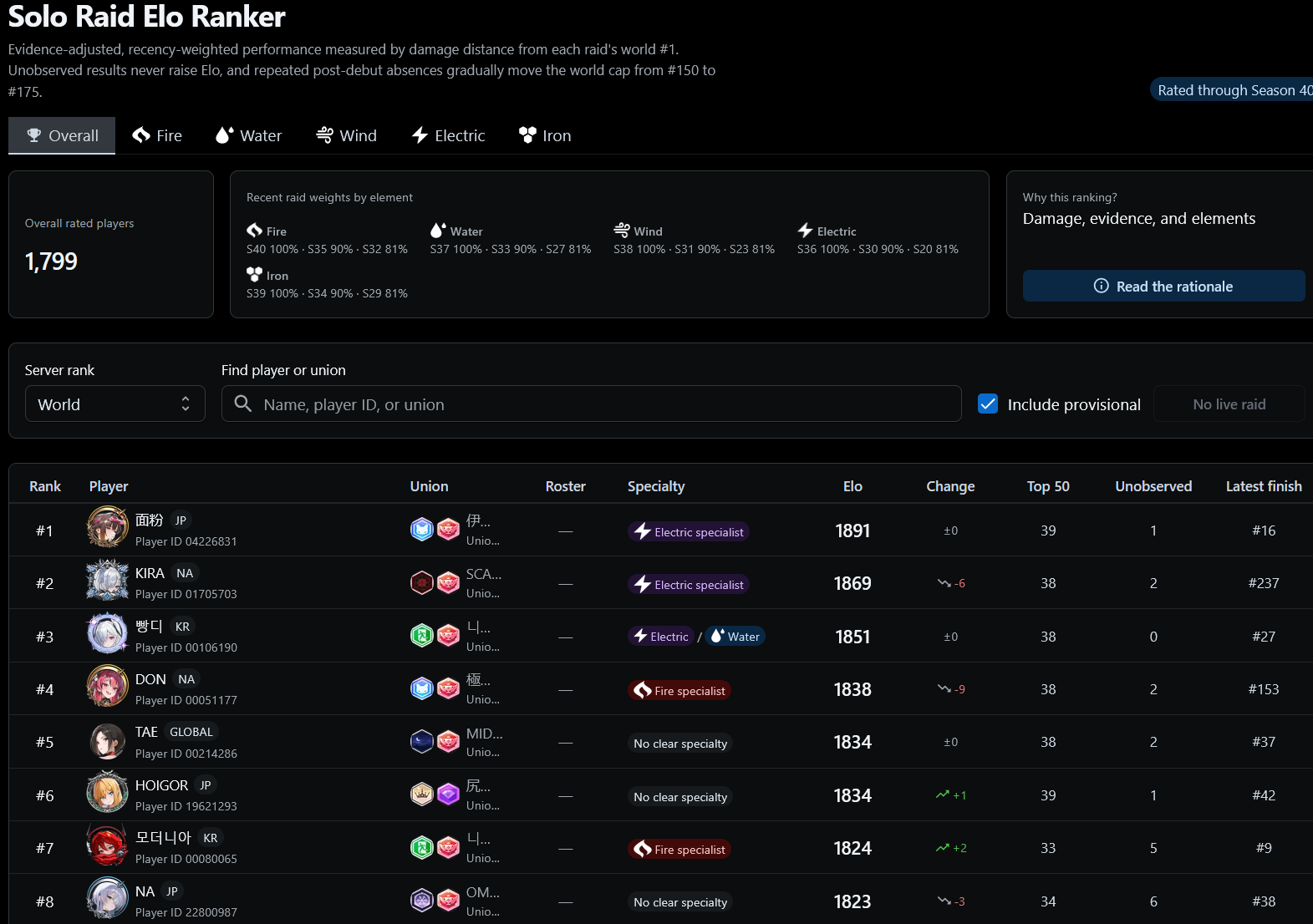Uncheck the Include provisional checkbox
The image size is (1313, 924).
988,404
